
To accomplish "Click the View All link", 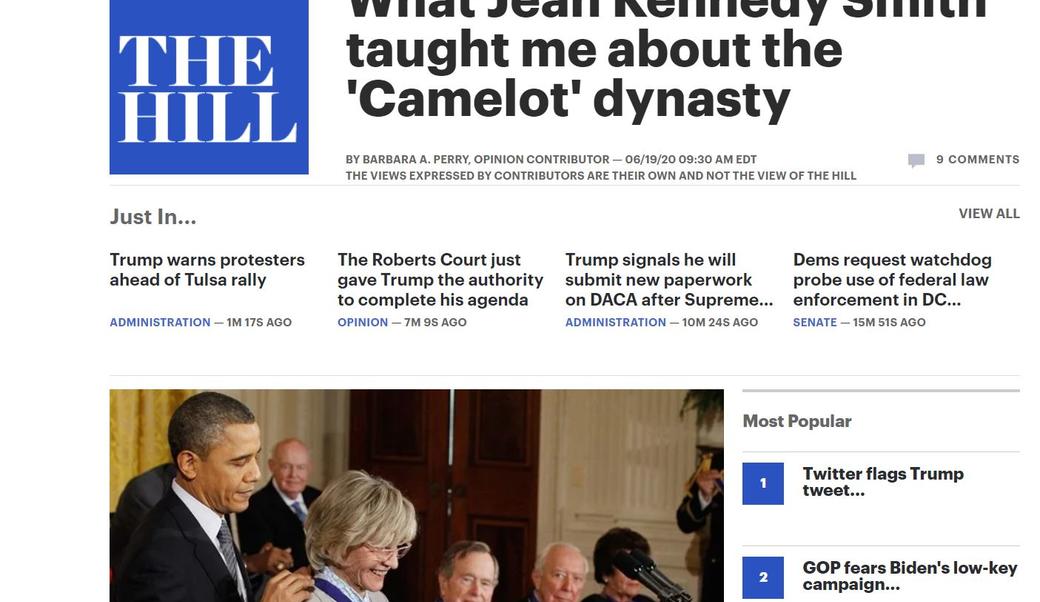I will 988,214.
